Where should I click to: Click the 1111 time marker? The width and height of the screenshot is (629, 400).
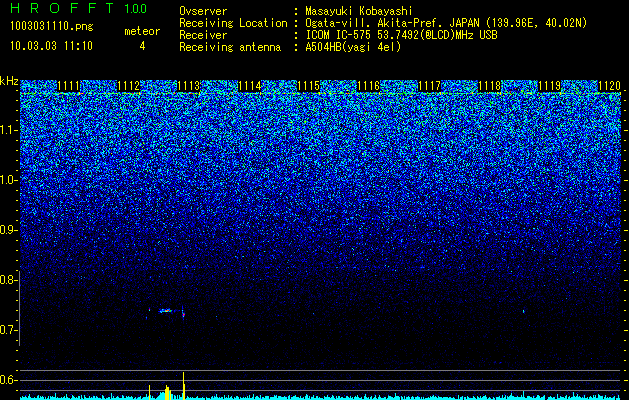(x=69, y=85)
